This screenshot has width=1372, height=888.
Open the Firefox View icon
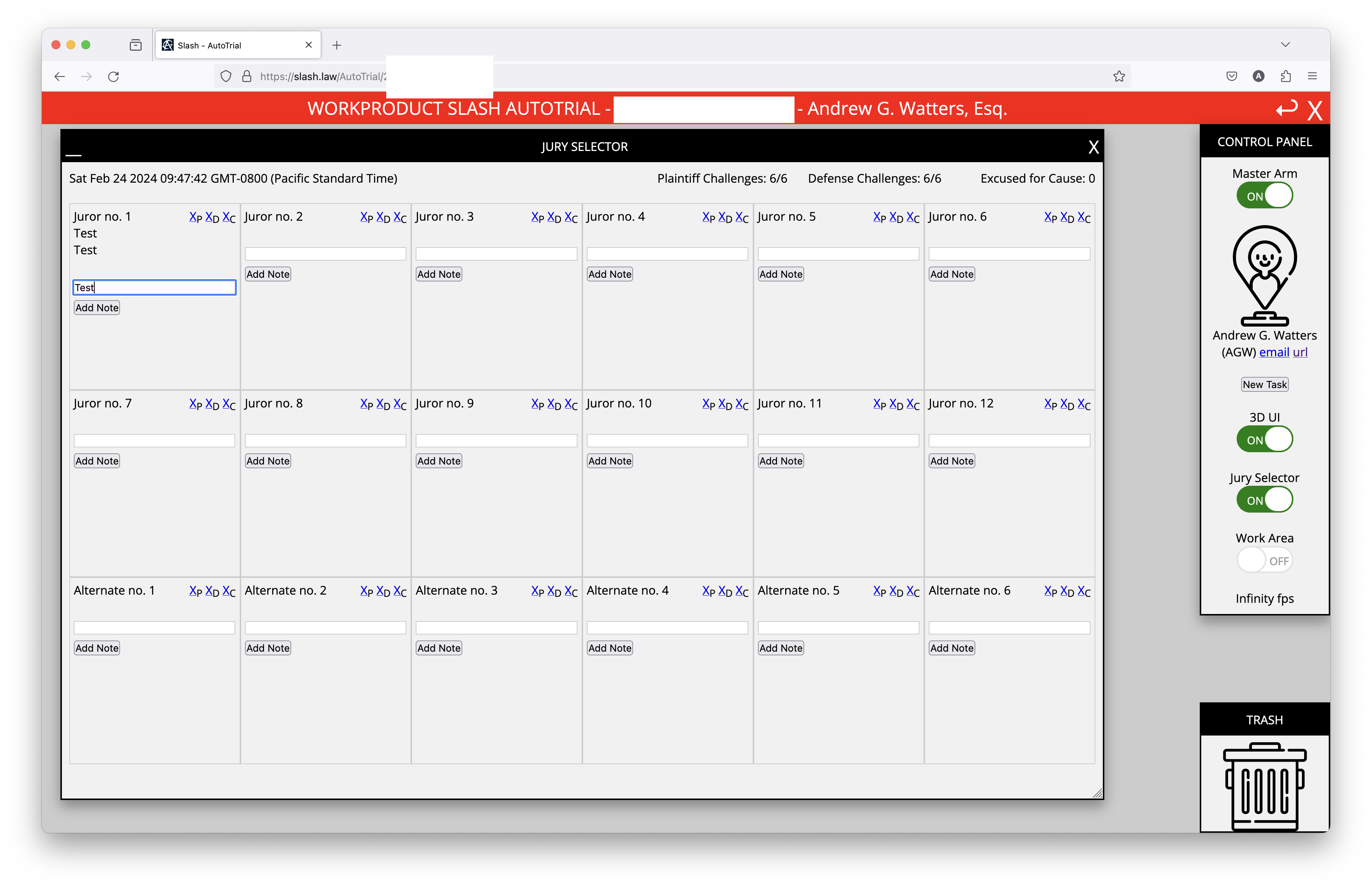tap(135, 45)
